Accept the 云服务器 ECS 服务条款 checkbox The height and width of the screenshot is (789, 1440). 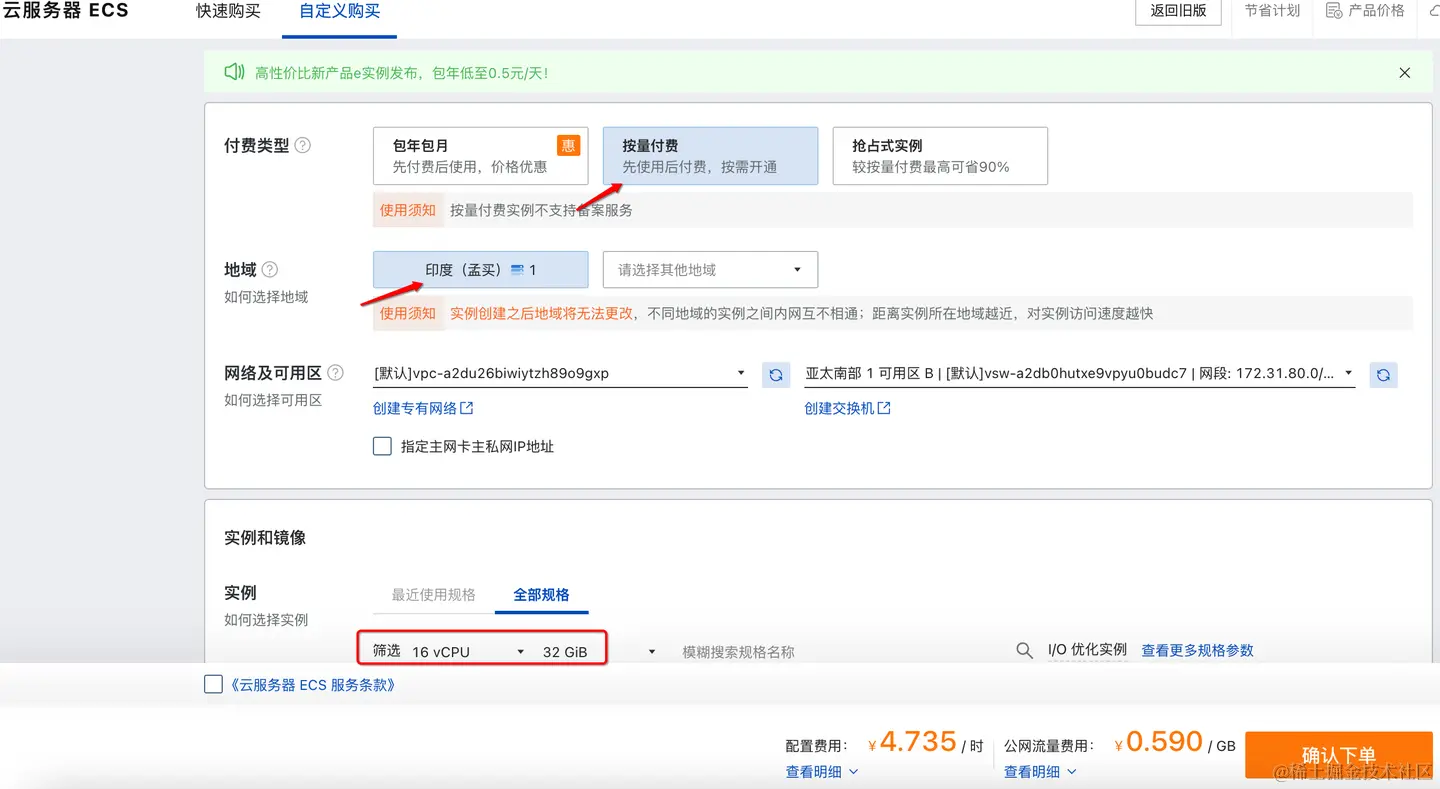pyautogui.click(x=213, y=684)
